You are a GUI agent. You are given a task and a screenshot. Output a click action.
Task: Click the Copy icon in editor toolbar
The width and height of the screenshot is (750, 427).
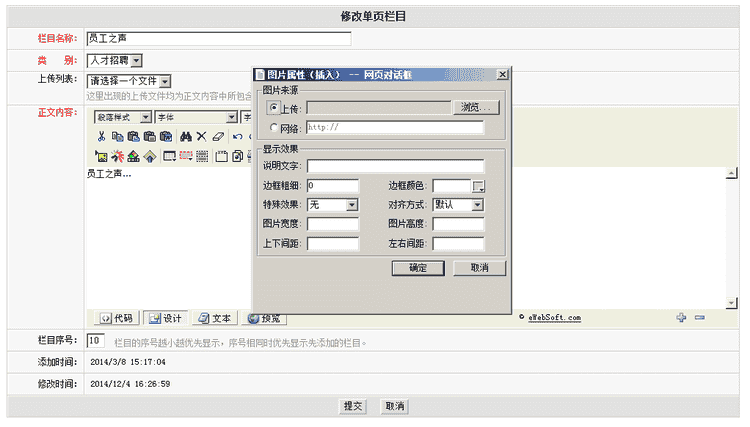(117, 137)
